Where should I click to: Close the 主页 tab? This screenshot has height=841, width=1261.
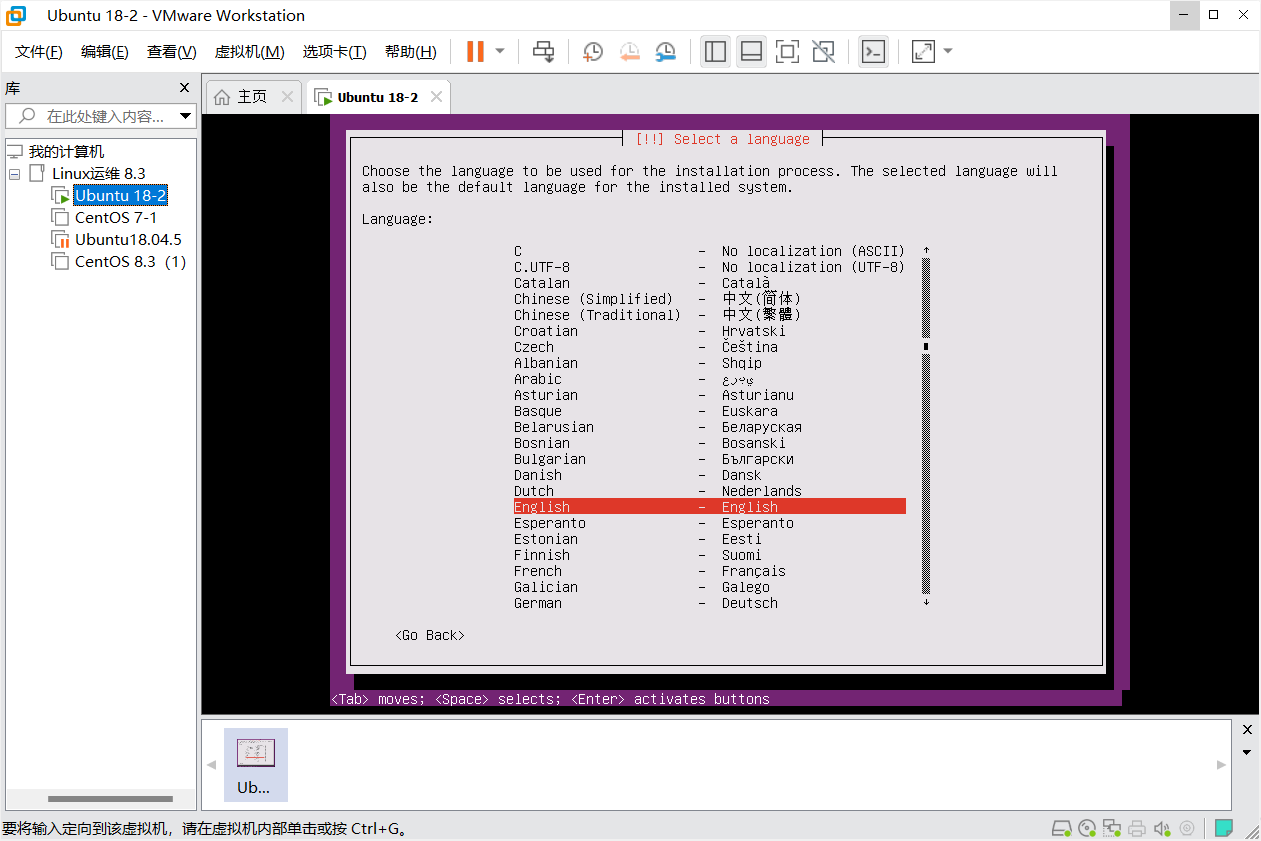click(x=288, y=97)
